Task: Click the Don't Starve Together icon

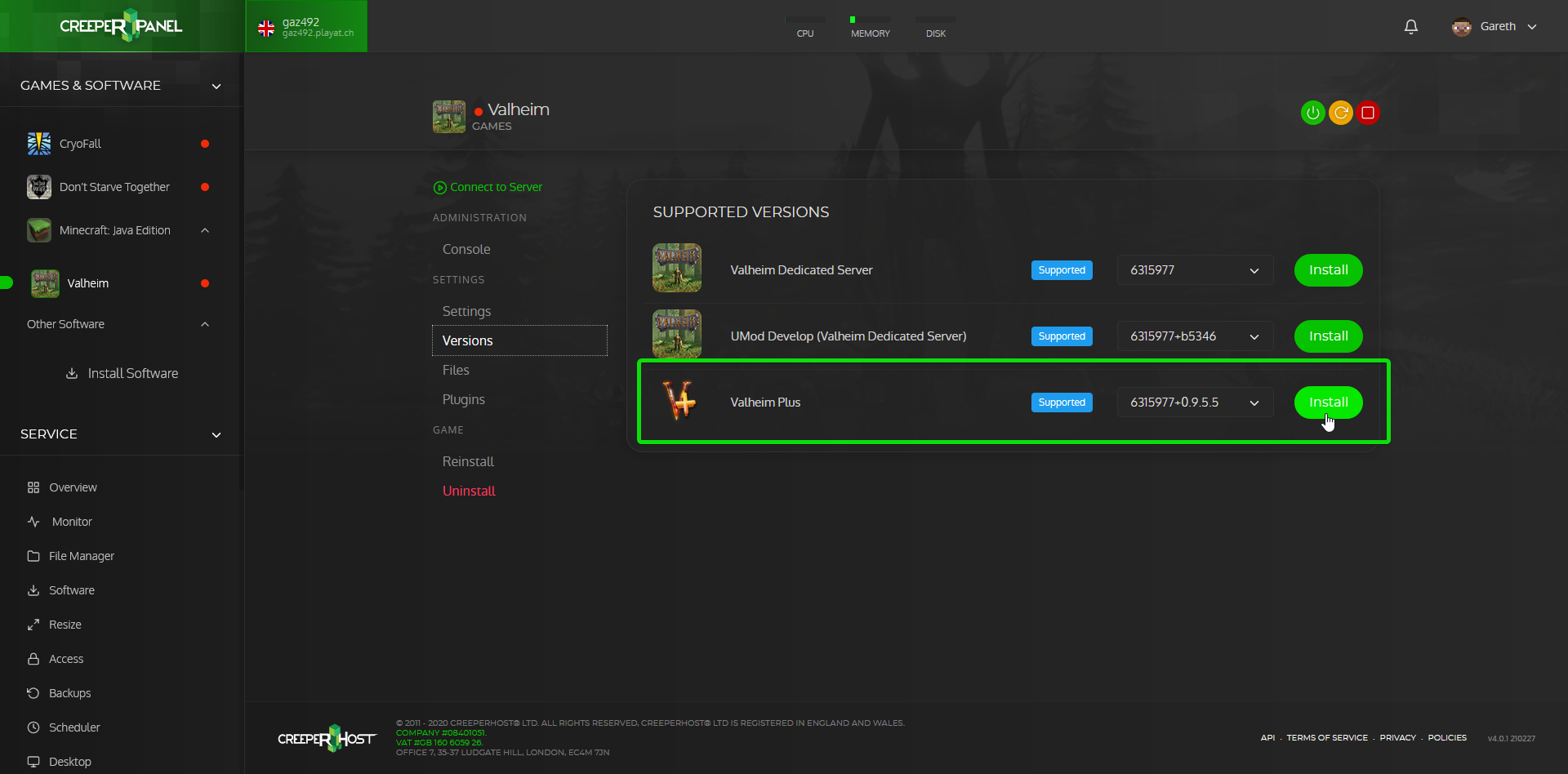Action: [x=38, y=187]
